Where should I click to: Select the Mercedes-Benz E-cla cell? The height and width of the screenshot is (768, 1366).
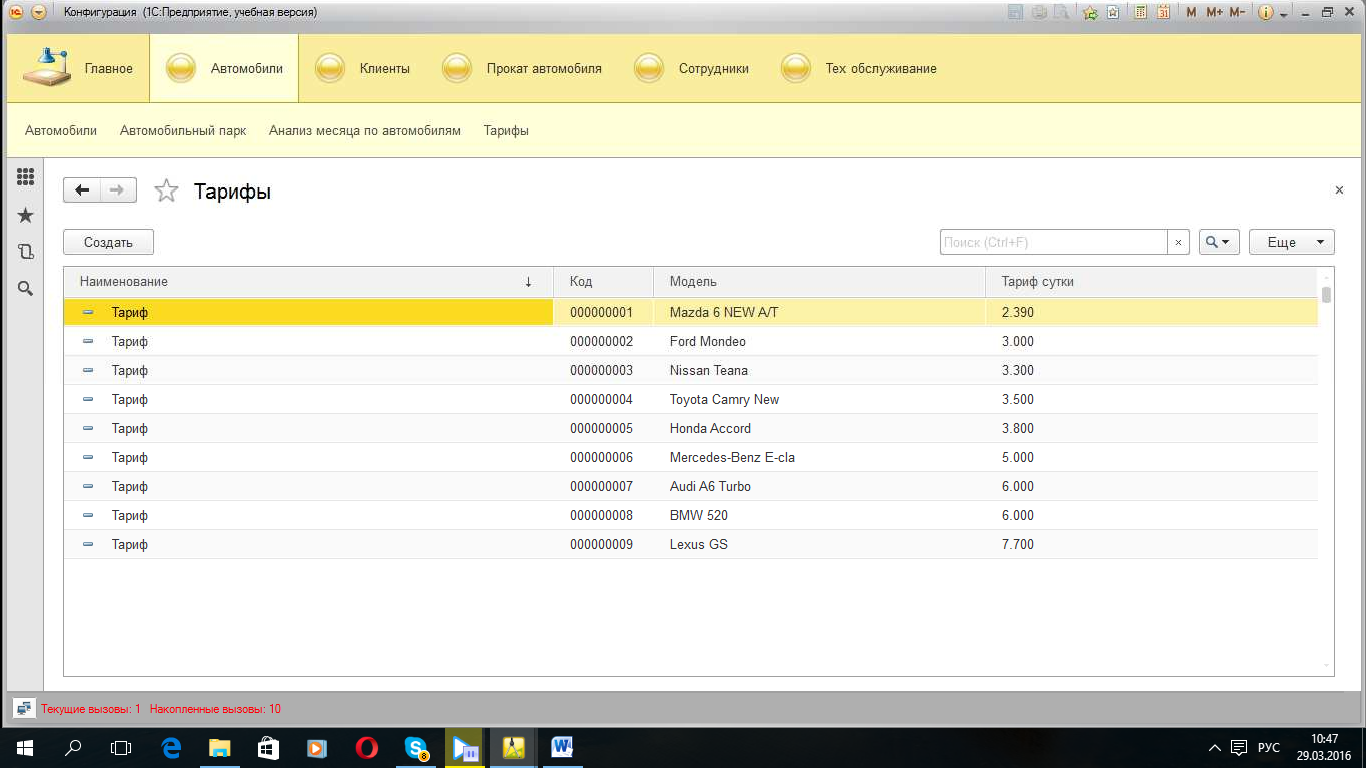[x=819, y=457]
